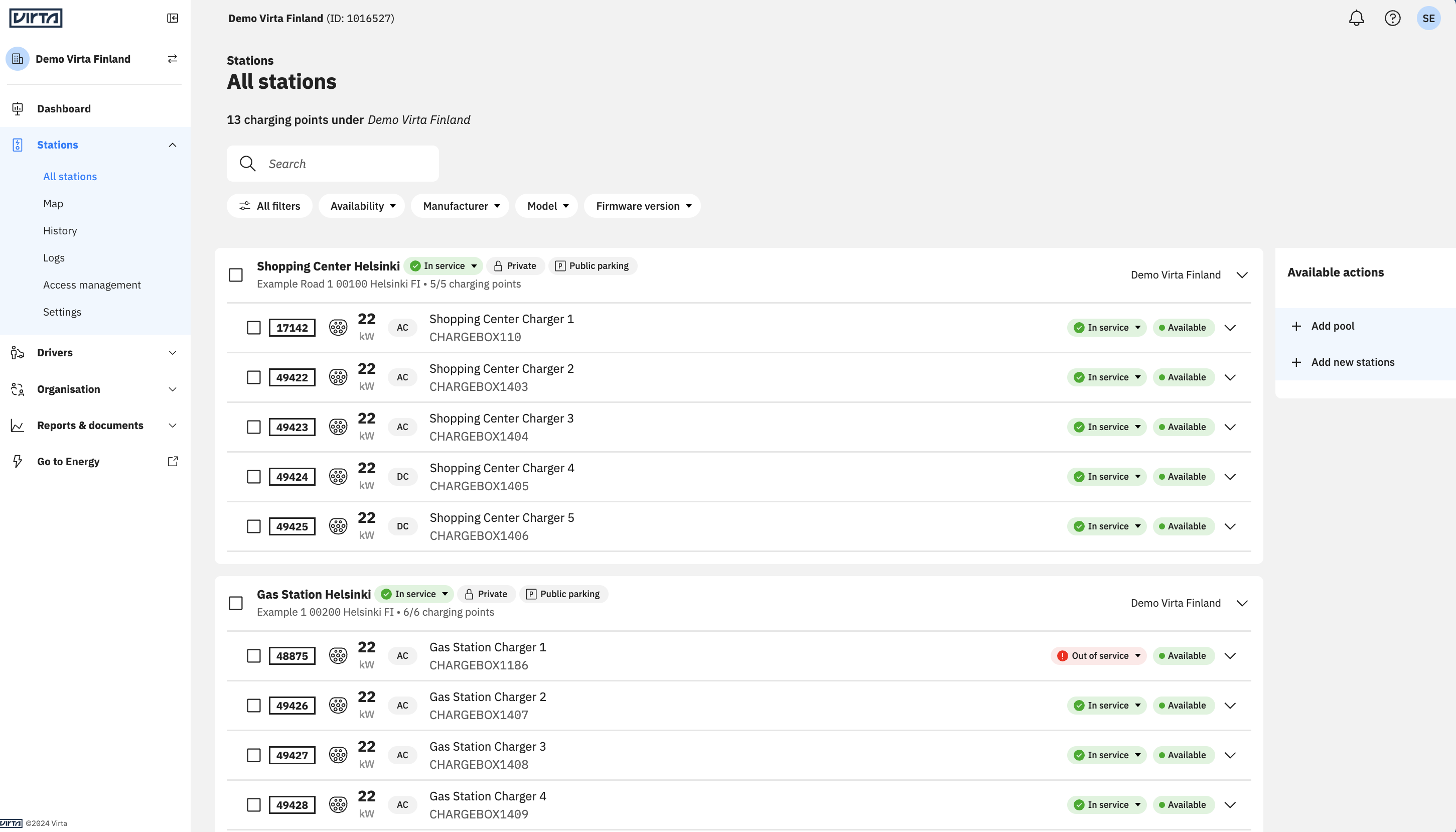1456x832 pixels.
Task: Tick the checkbox for charger 49426
Action: click(x=253, y=706)
